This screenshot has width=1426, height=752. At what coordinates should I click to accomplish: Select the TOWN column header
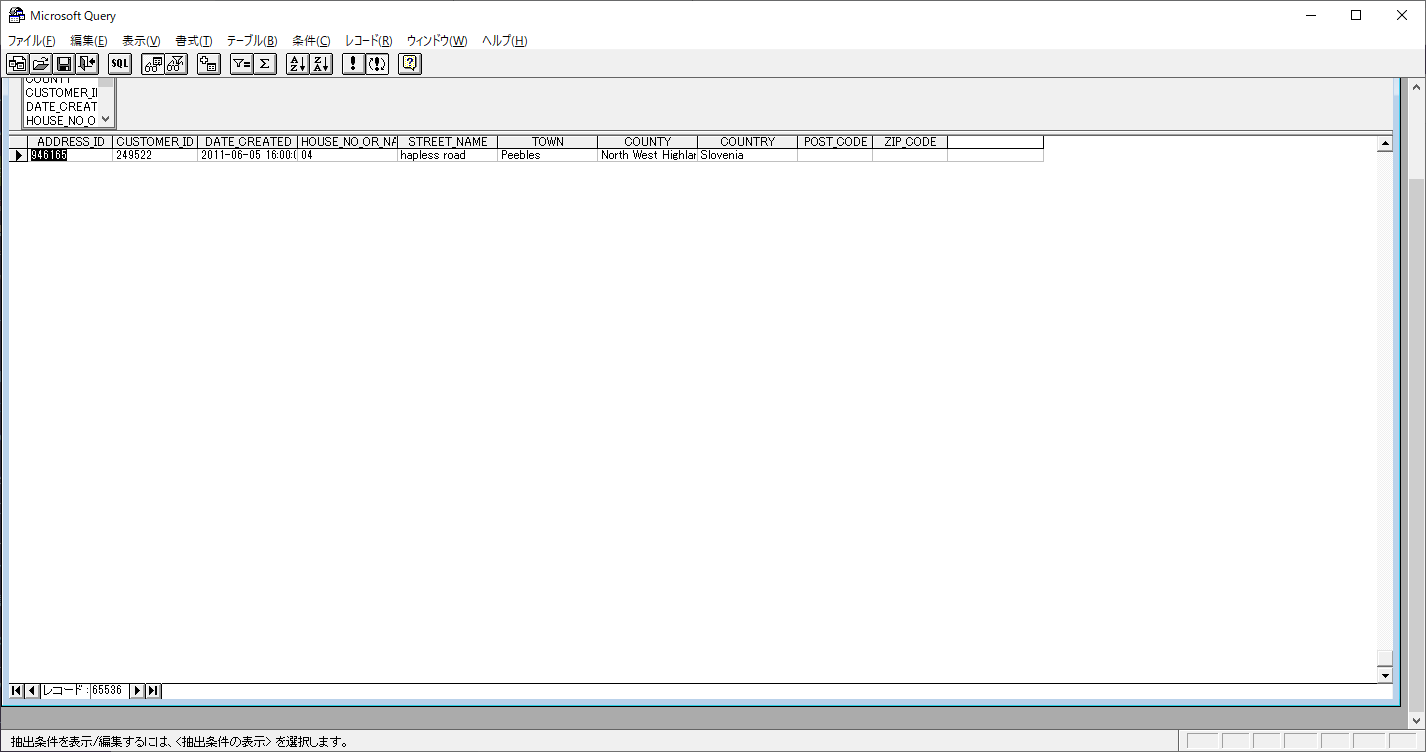tap(548, 142)
